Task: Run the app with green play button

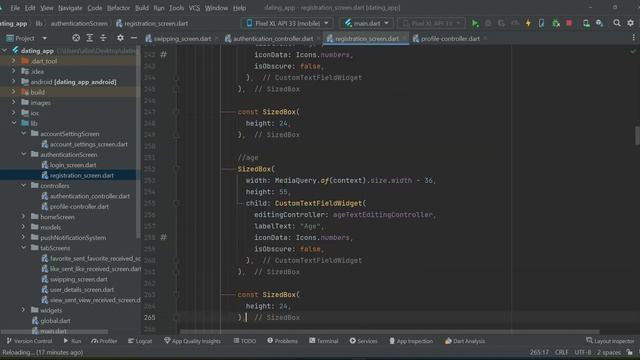Action: (x=475, y=23)
